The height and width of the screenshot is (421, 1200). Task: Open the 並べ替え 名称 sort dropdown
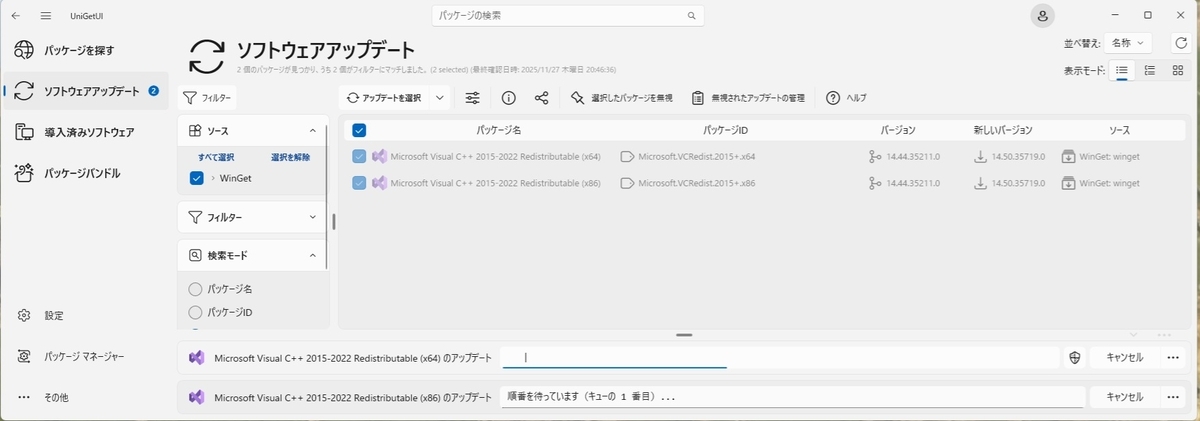pyautogui.click(x=1127, y=43)
